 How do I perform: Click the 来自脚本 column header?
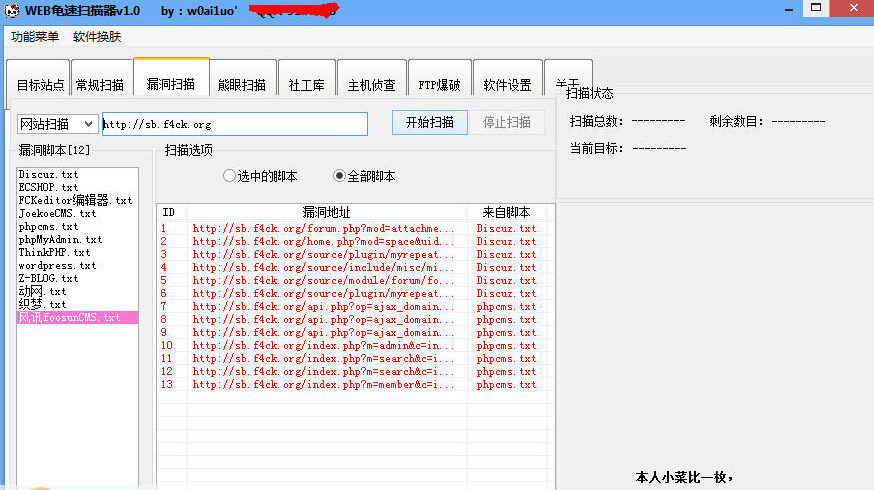507,212
